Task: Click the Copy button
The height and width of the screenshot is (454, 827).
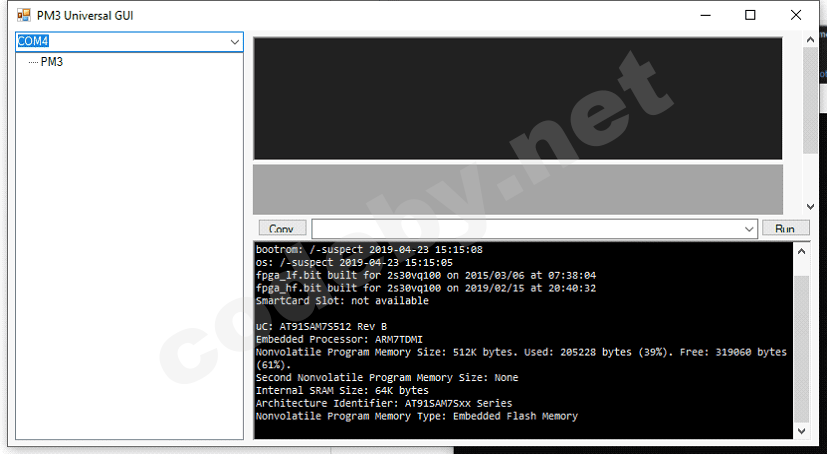Action: [x=282, y=228]
